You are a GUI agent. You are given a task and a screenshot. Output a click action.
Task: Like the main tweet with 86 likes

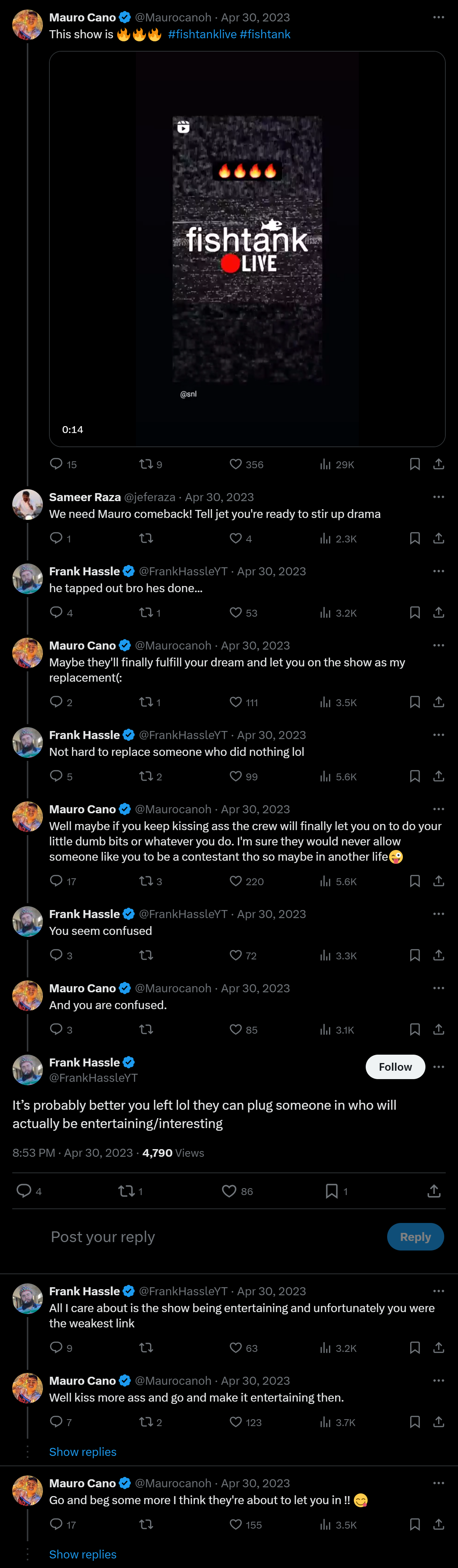click(x=237, y=1190)
